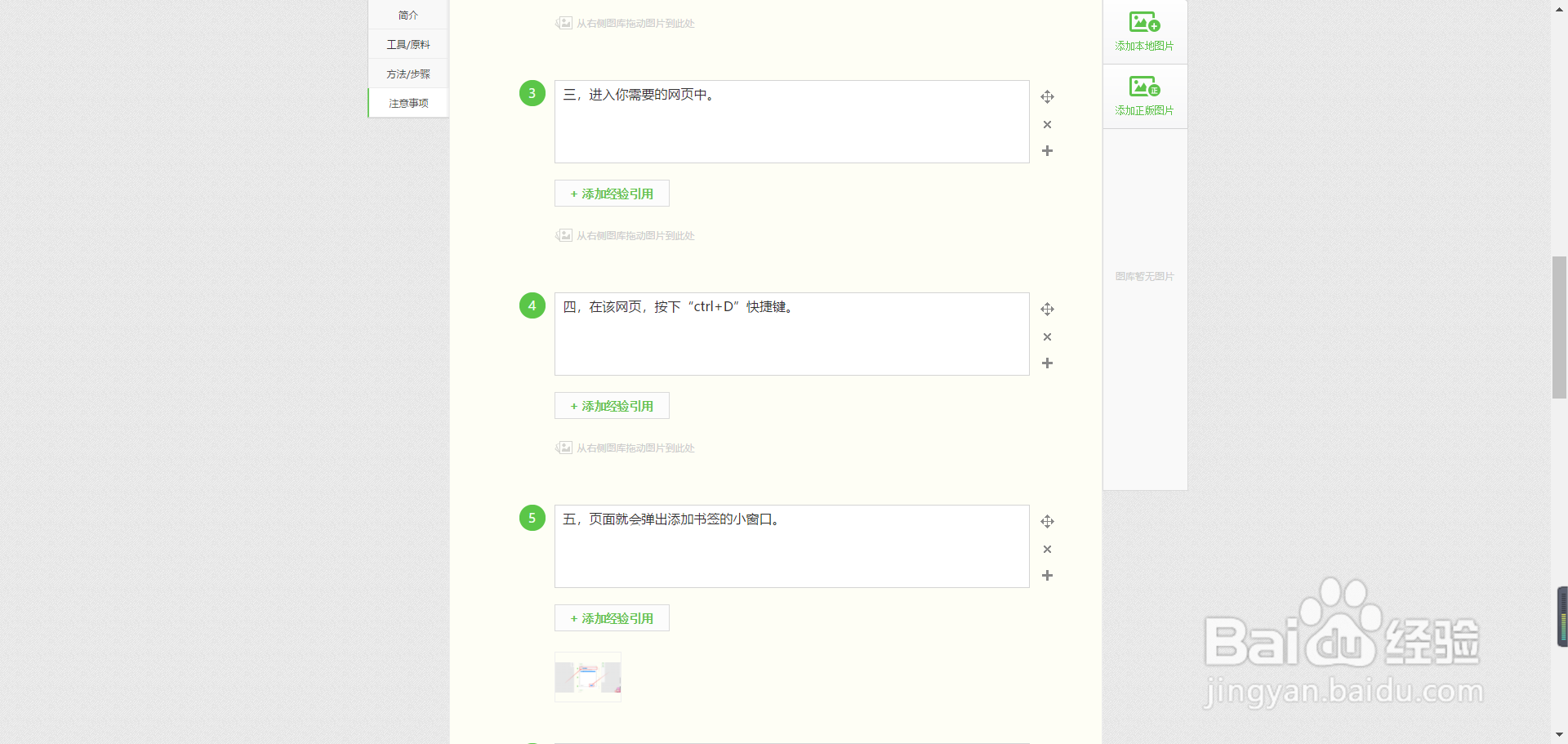Switch to the 简介 tab

coord(408,14)
